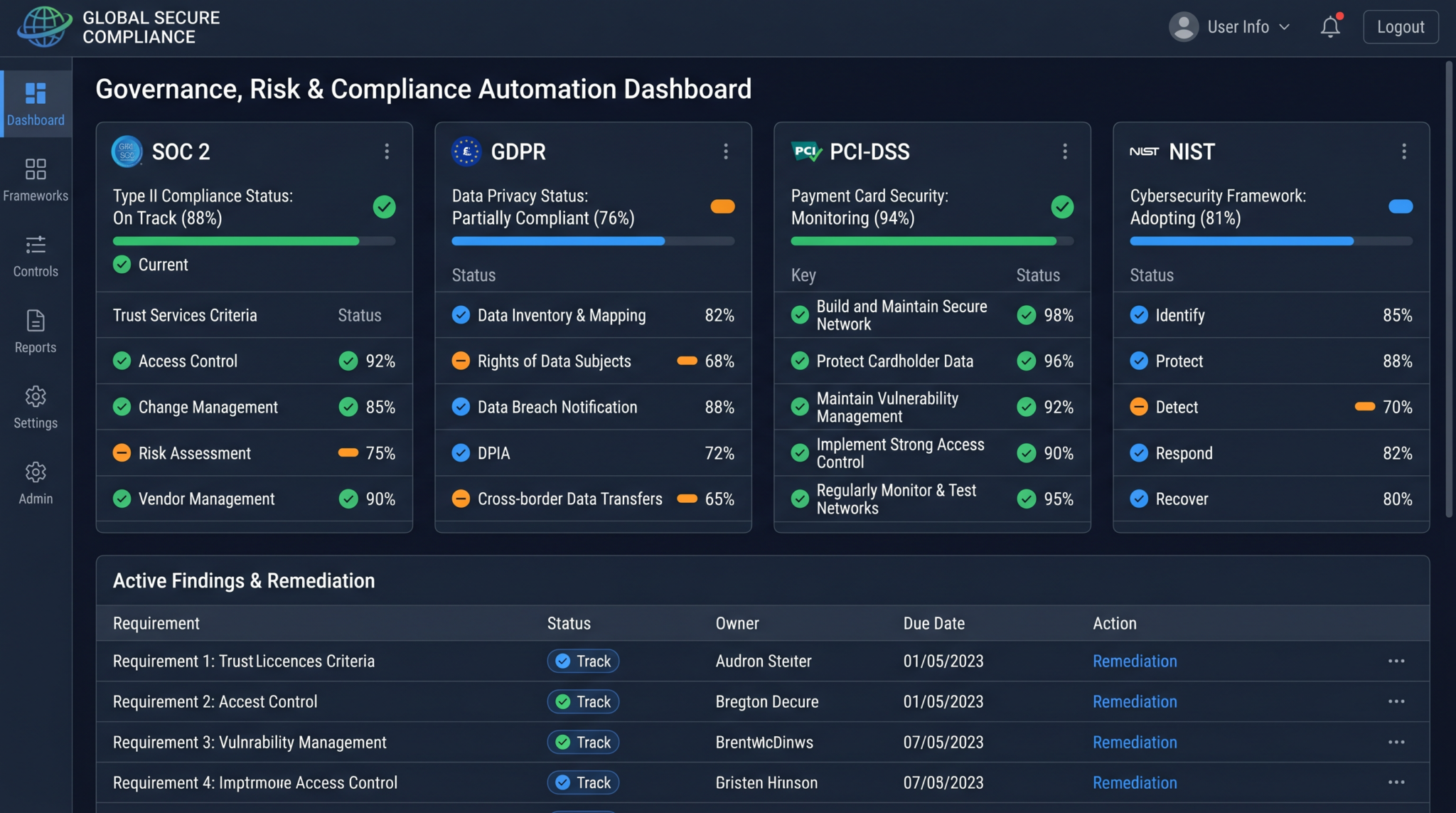This screenshot has width=1456, height=813.
Task: Click the NIST logo icon
Action: click(1145, 152)
